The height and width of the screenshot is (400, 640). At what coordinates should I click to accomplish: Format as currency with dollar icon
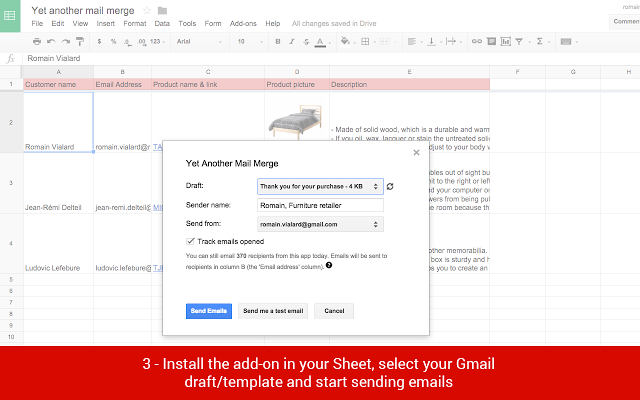(x=99, y=41)
